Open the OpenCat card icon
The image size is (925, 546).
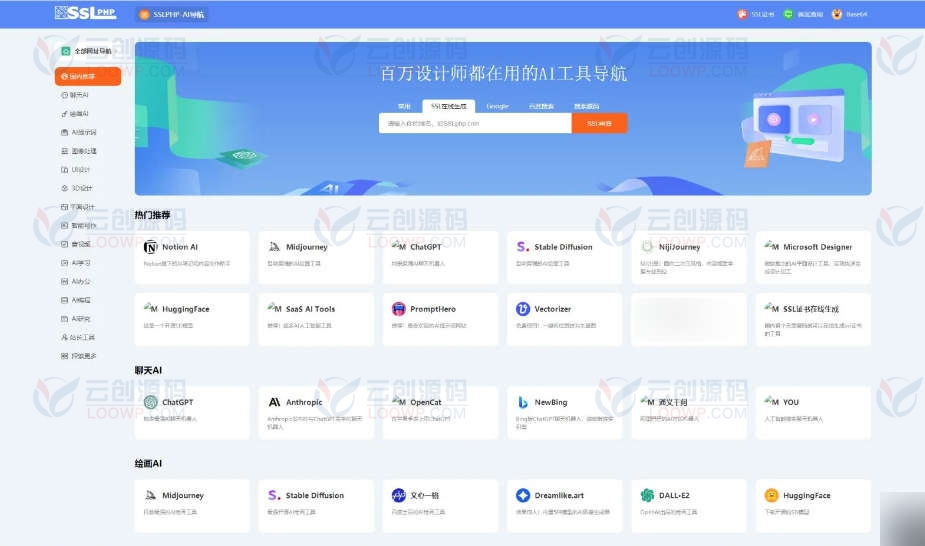399,402
